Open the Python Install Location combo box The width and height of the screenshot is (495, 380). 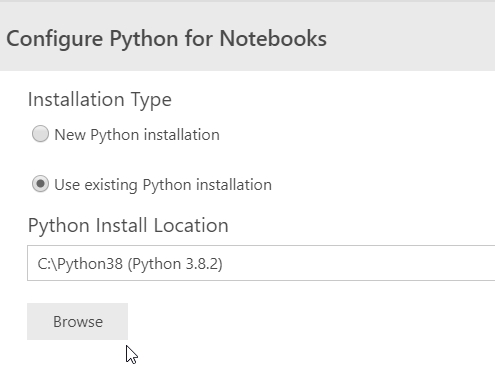[261, 263]
